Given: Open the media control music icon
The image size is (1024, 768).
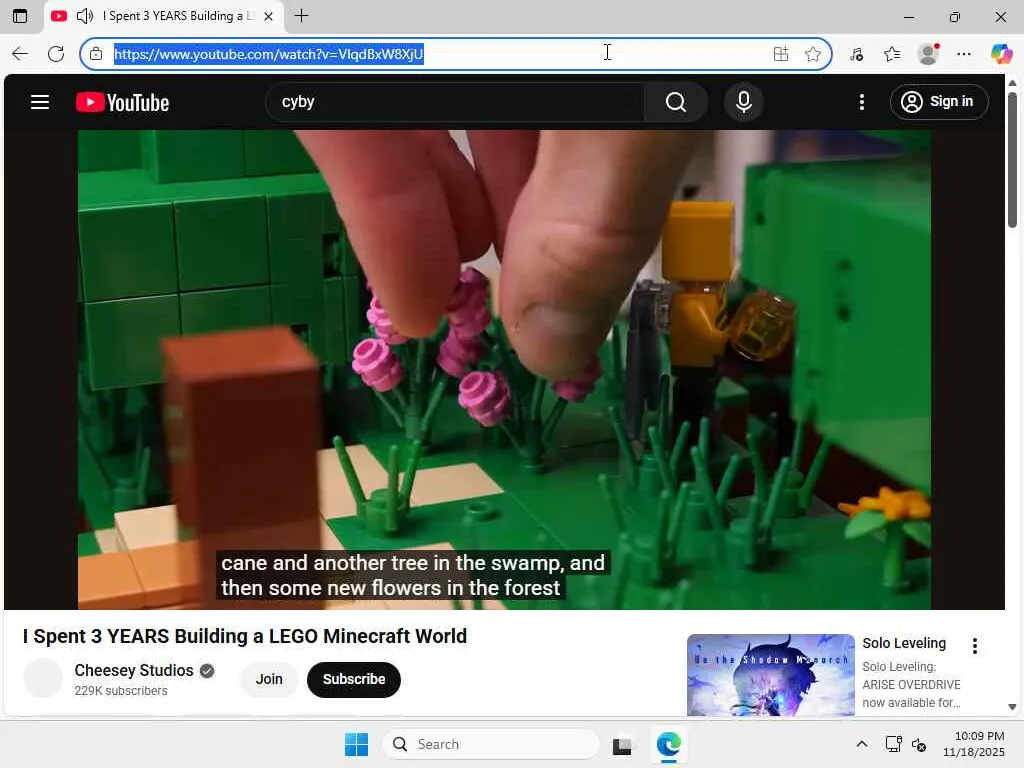Looking at the screenshot, I should [x=857, y=54].
